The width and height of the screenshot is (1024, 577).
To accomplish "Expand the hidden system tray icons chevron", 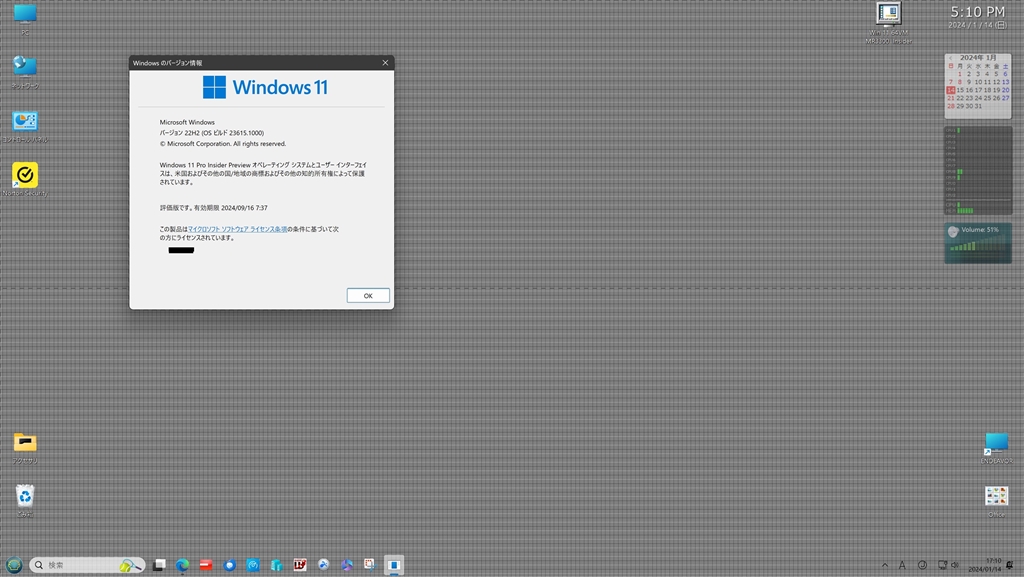I will point(885,565).
